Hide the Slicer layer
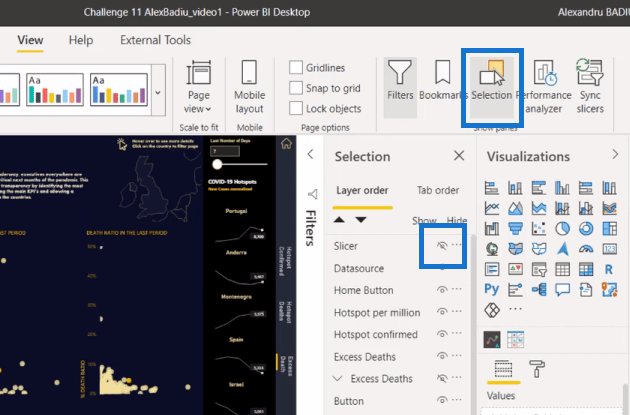The height and width of the screenshot is (415, 630). coord(441,246)
